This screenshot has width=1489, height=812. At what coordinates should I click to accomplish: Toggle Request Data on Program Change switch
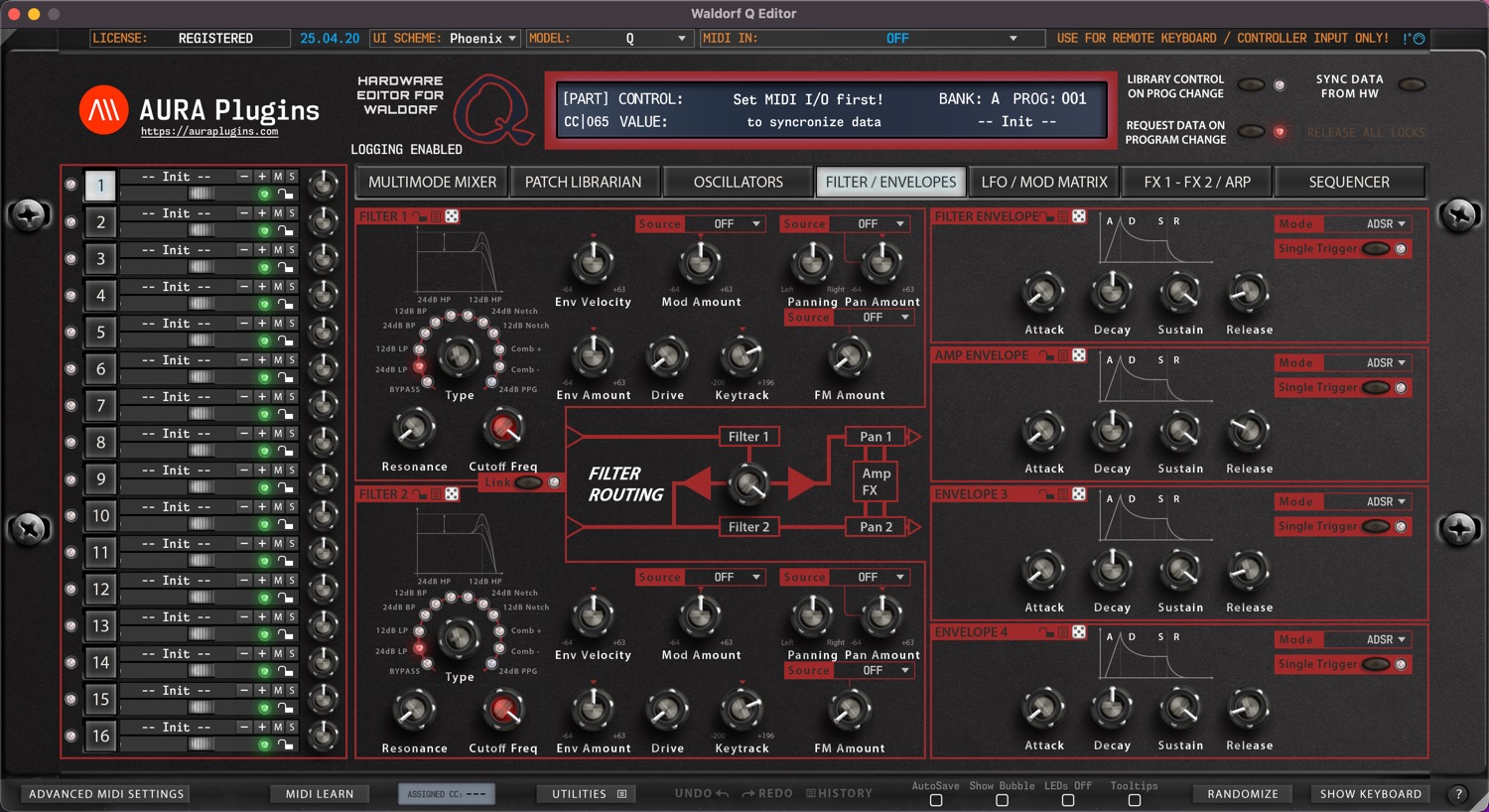pyautogui.click(x=1251, y=132)
